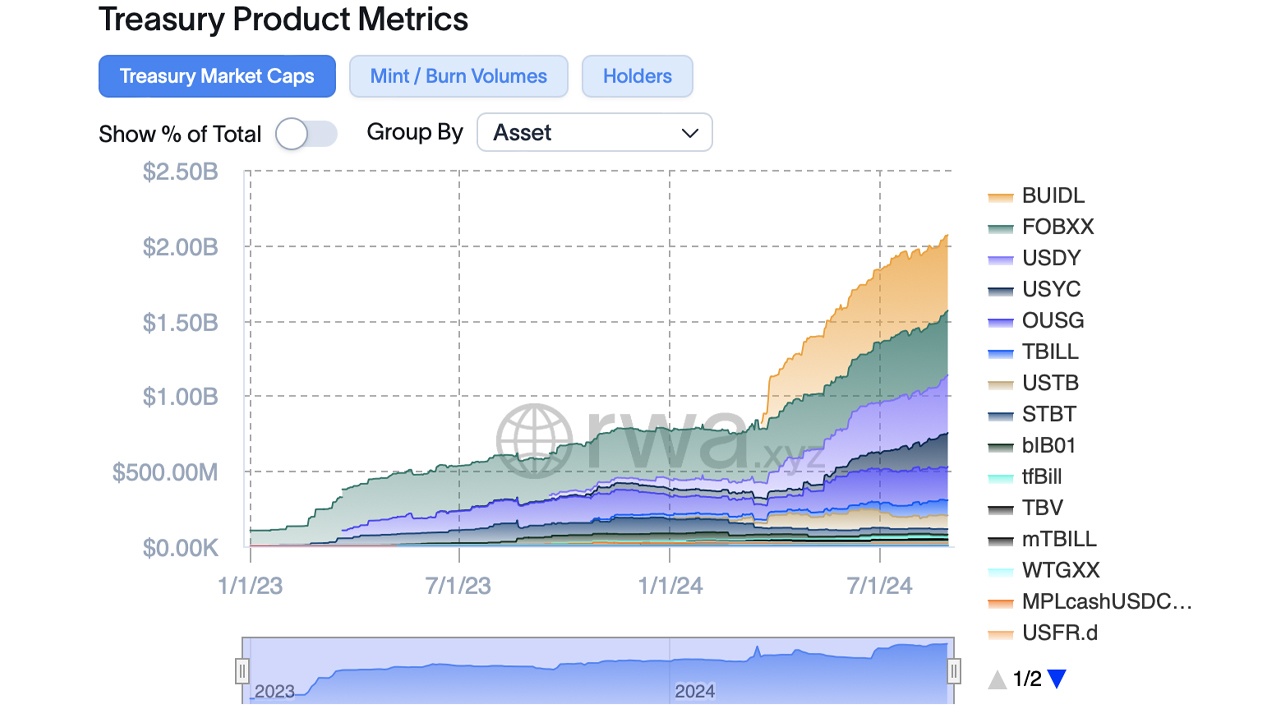Toggle the USYC series in the legend

point(1040,289)
